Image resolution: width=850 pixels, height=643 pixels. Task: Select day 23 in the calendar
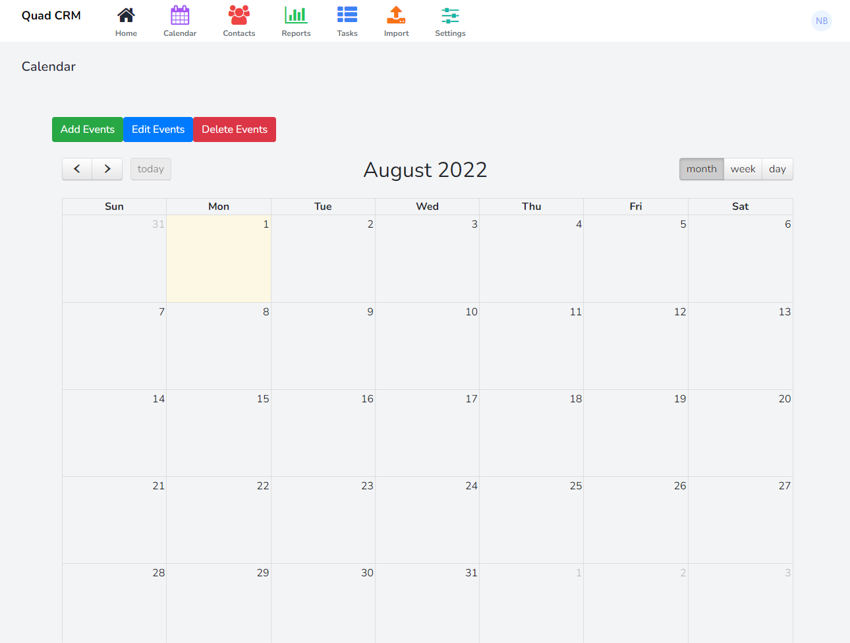[x=323, y=520]
